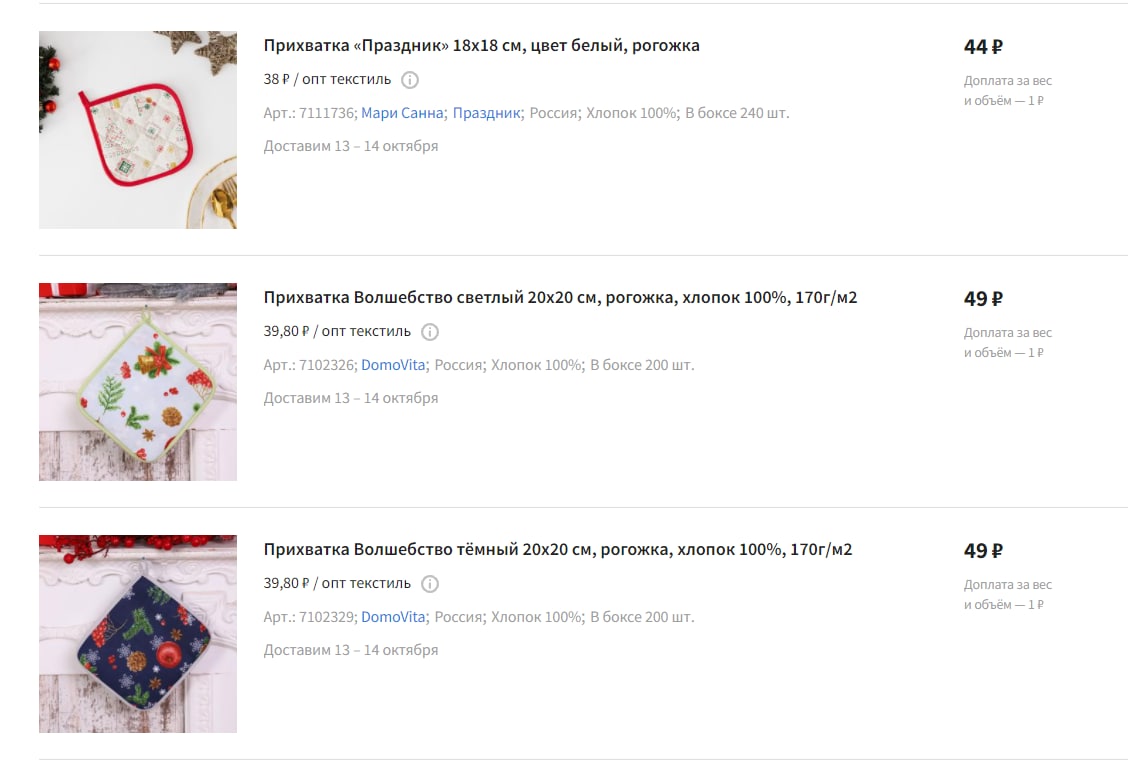Click info icon for Волшебство тёмный wholesale price
The height and width of the screenshot is (765, 1128).
tap(429, 584)
